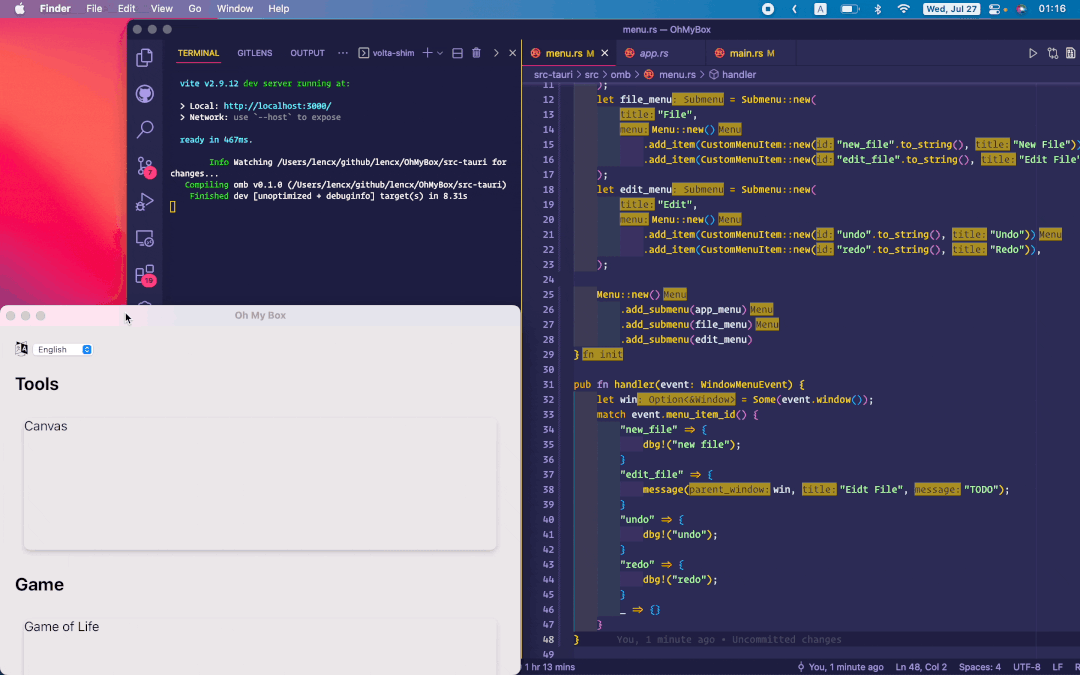Click the Kill Terminal trash icon
Image resolution: width=1080 pixels, height=675 pixels.
point(476,53)
